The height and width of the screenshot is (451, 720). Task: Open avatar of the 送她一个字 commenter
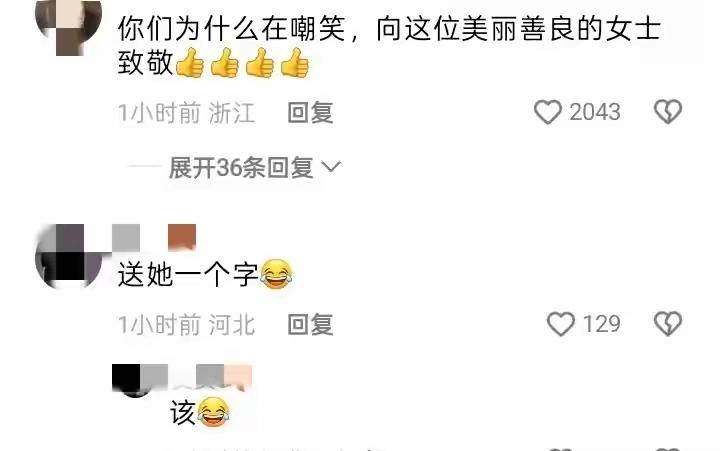[x=69, y=256]
